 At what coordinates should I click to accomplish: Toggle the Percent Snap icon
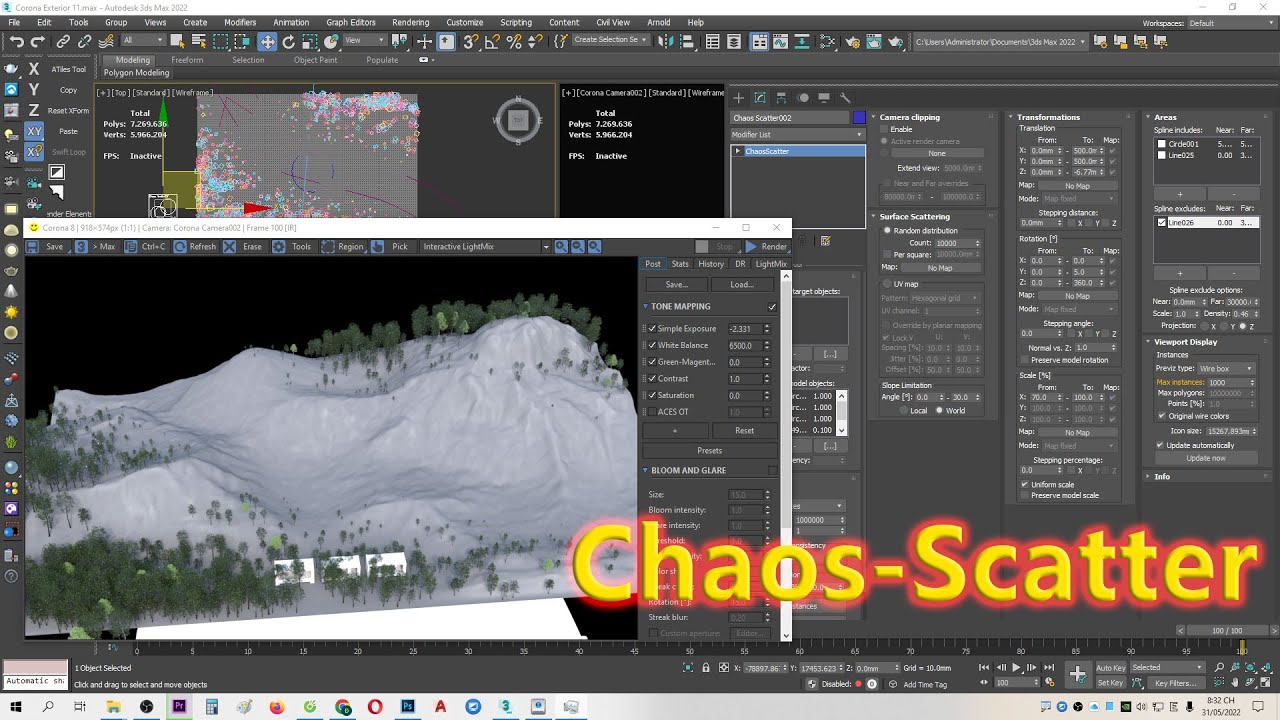tap(514, 42)
